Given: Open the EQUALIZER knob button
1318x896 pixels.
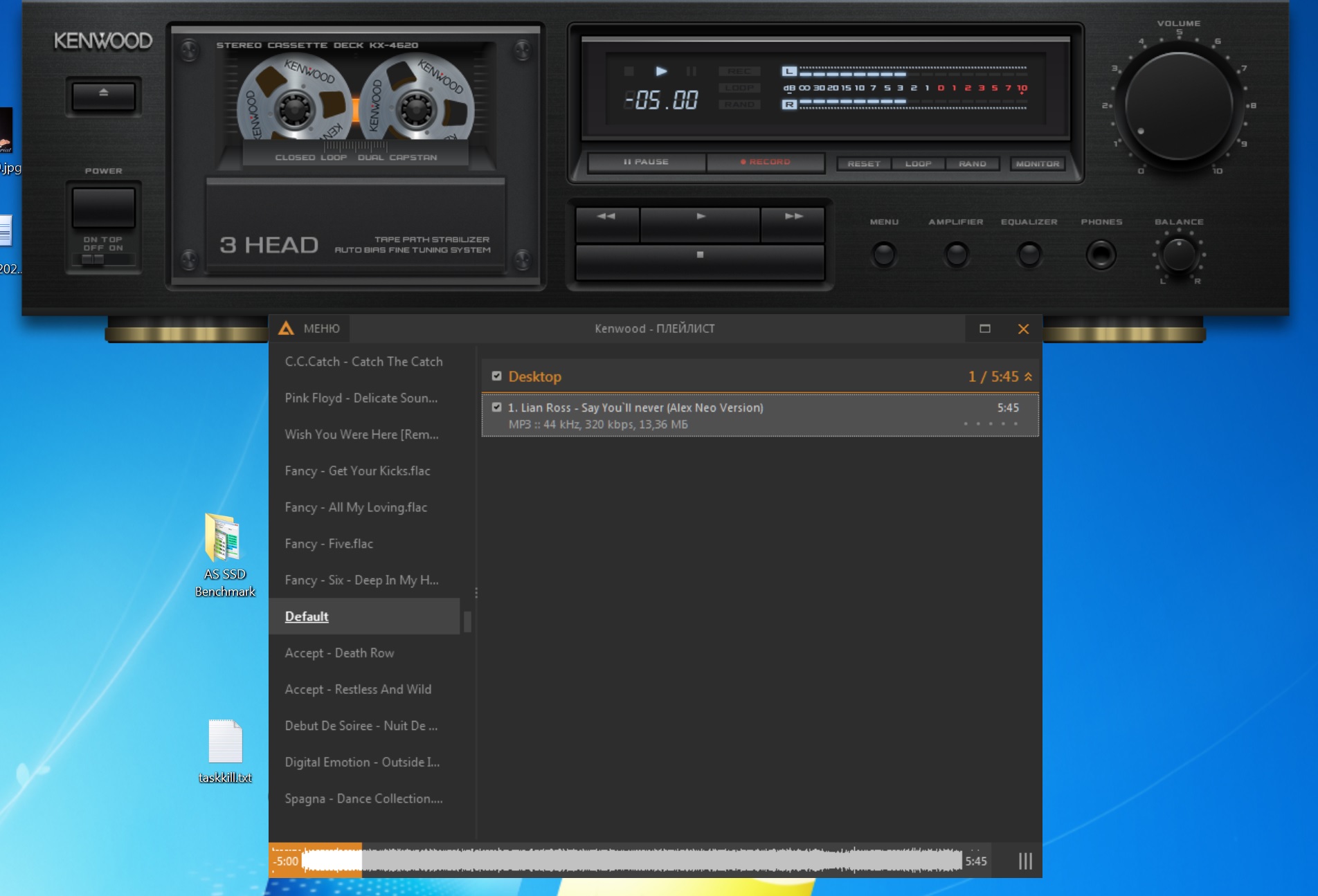Looking at the screenshot, I should [x=1029, y=255].
